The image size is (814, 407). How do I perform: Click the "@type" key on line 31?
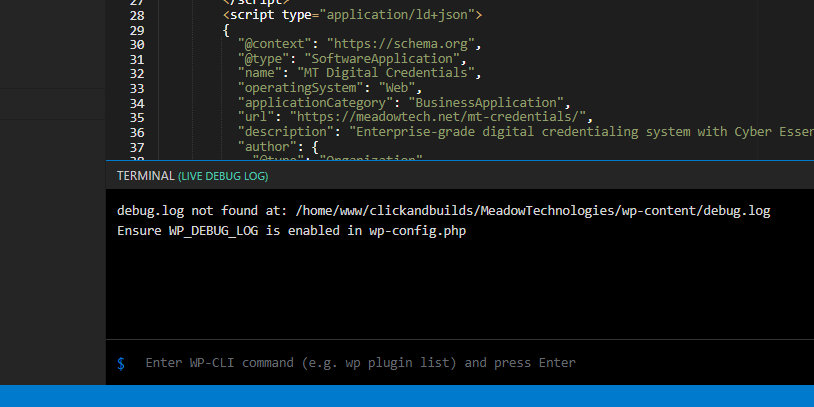[263, 59]
